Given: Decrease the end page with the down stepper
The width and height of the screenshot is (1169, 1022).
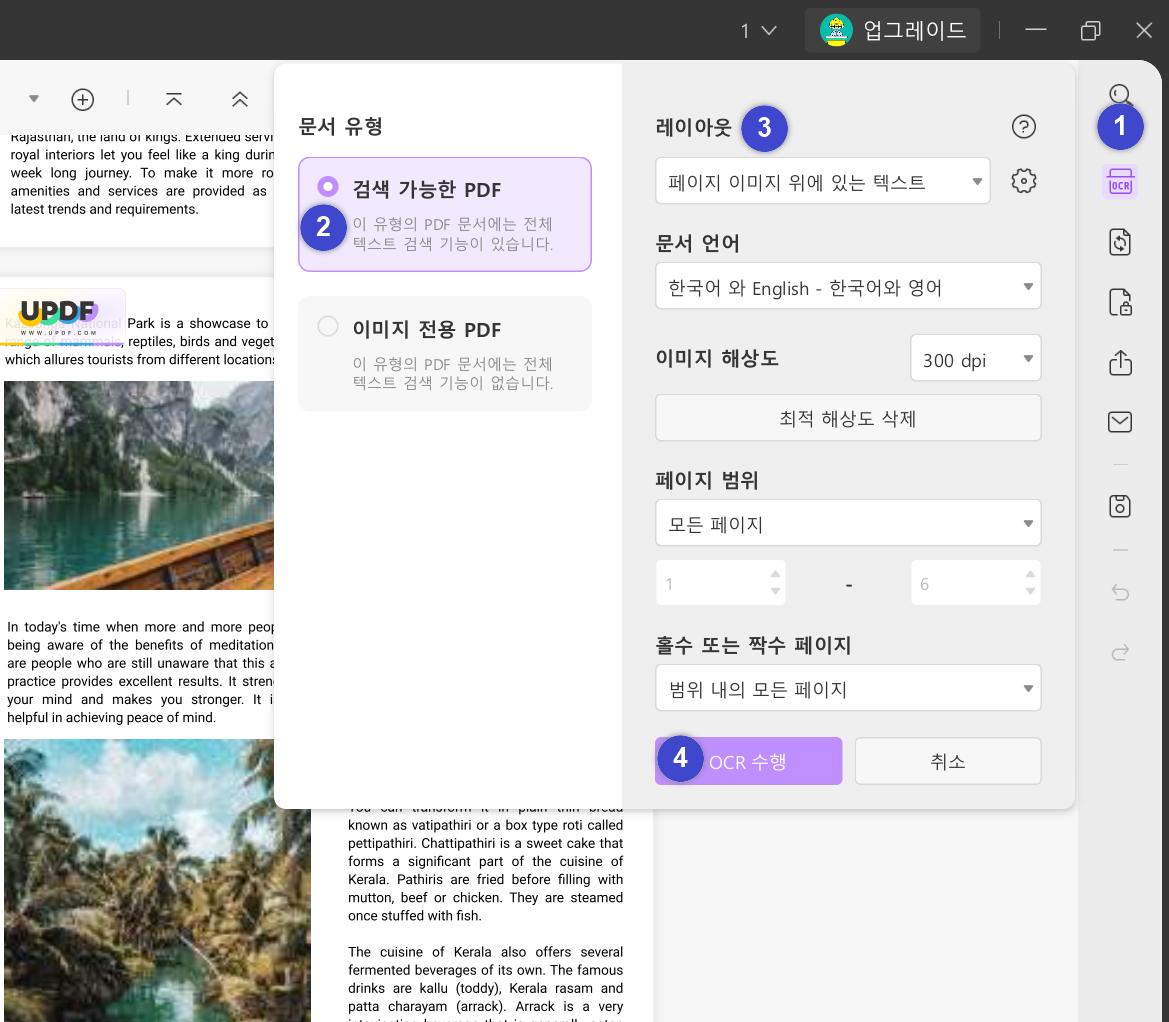Looking at the screenshot, I should pos(1030,591).
